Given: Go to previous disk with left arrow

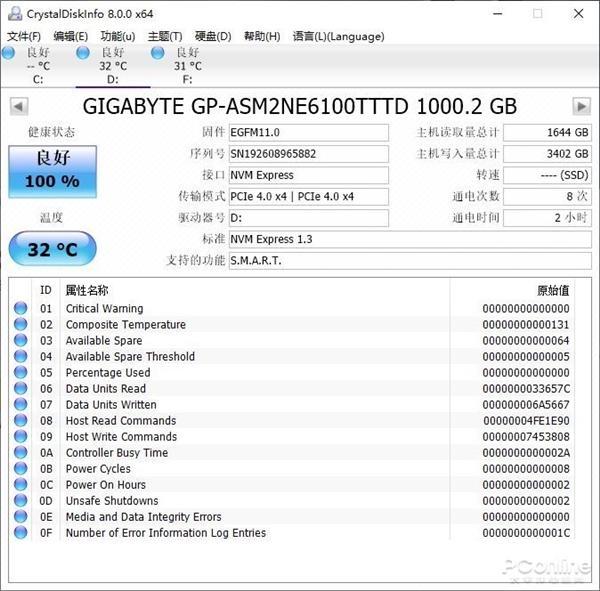Looking at the screenshot, I should [19, 106].
